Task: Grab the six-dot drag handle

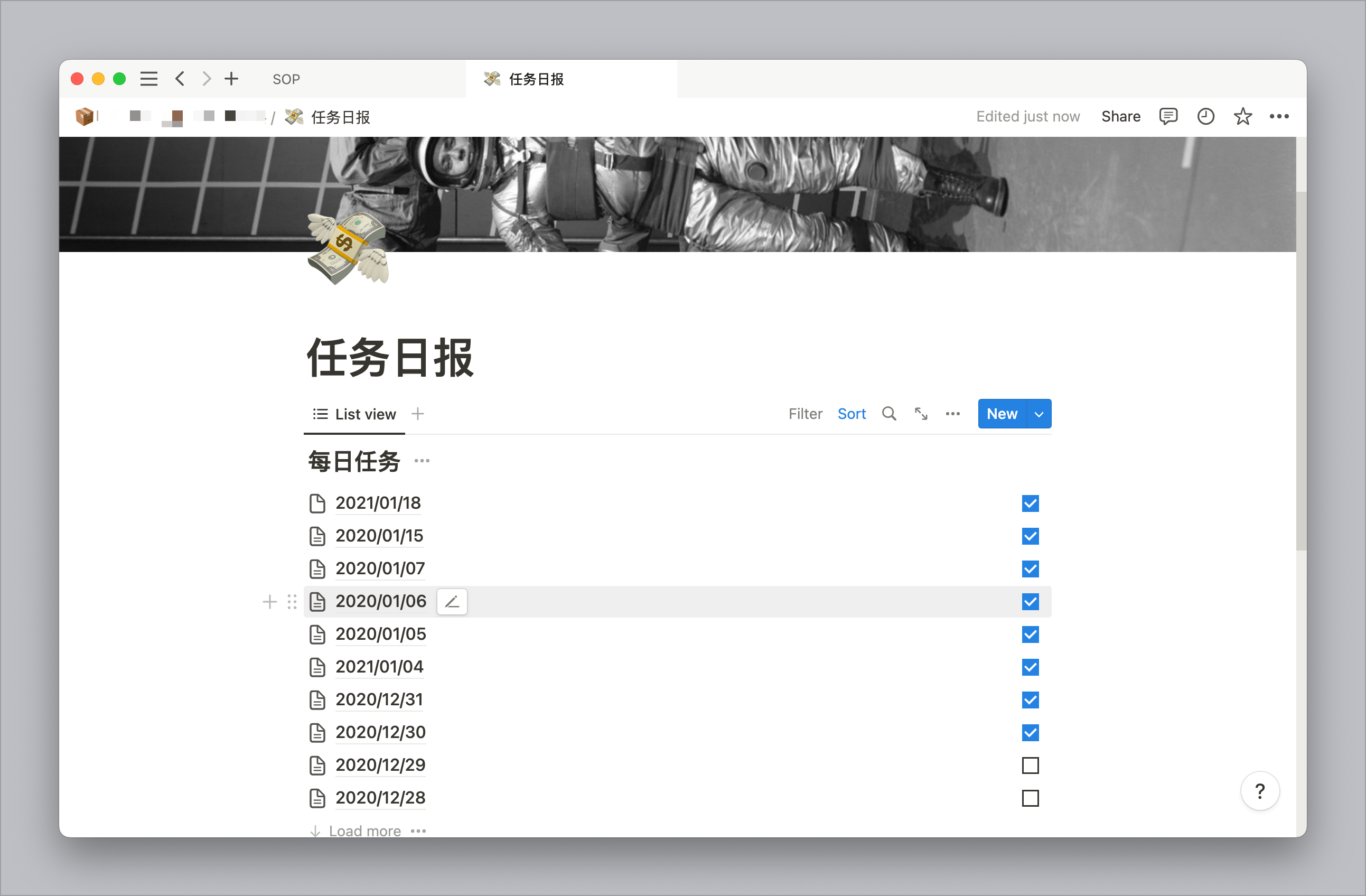Action: [x=292, y=602]
